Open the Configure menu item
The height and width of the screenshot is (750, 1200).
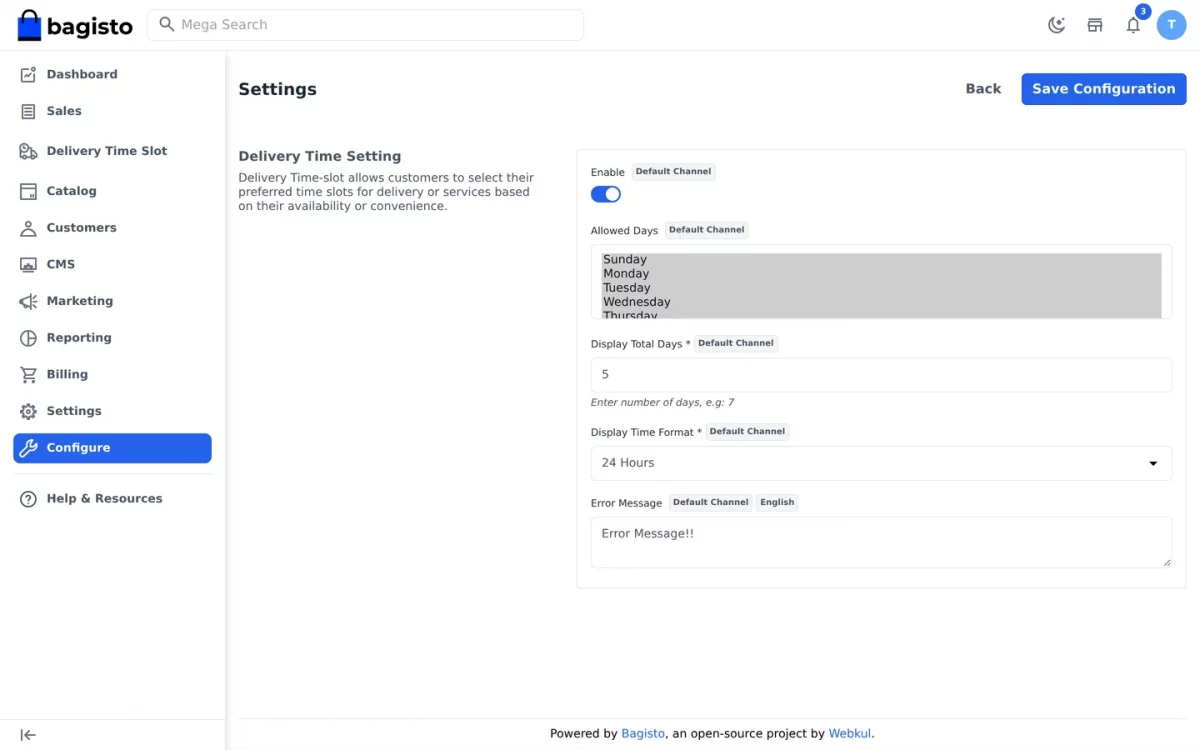pyautogui.click(x=112, y=448)
